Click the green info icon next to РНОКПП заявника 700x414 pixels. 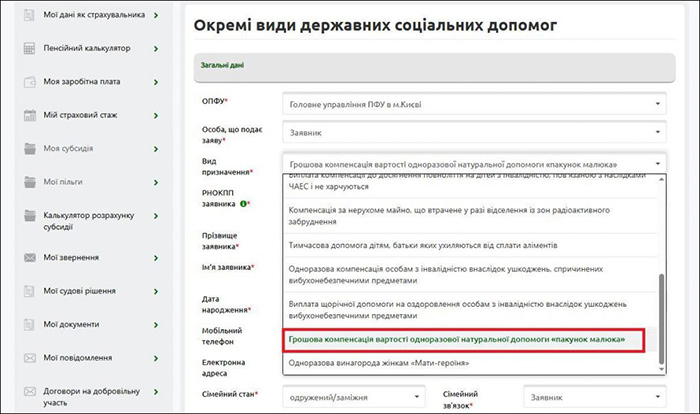243,204
